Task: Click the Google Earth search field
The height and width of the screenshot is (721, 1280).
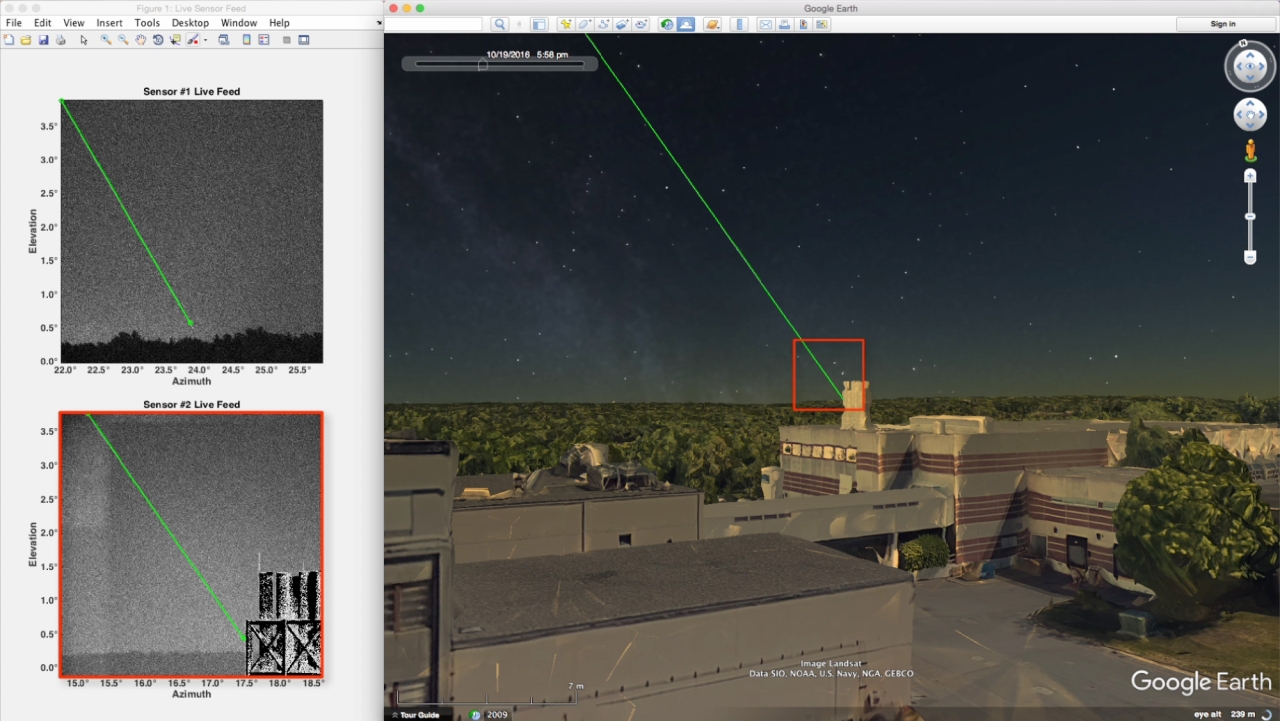Action: tap(433, 24)
